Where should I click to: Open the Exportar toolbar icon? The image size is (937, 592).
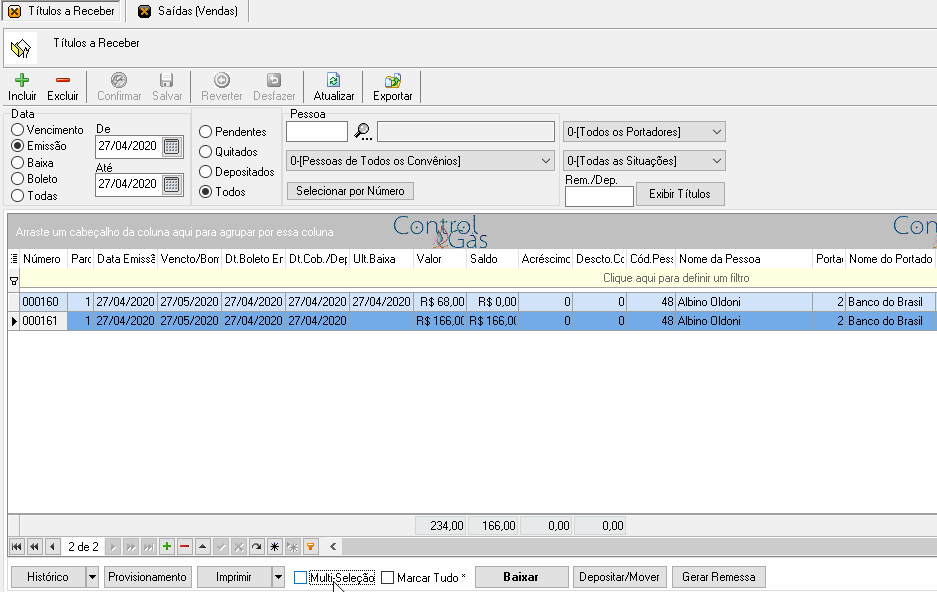(x=393, y=80)
